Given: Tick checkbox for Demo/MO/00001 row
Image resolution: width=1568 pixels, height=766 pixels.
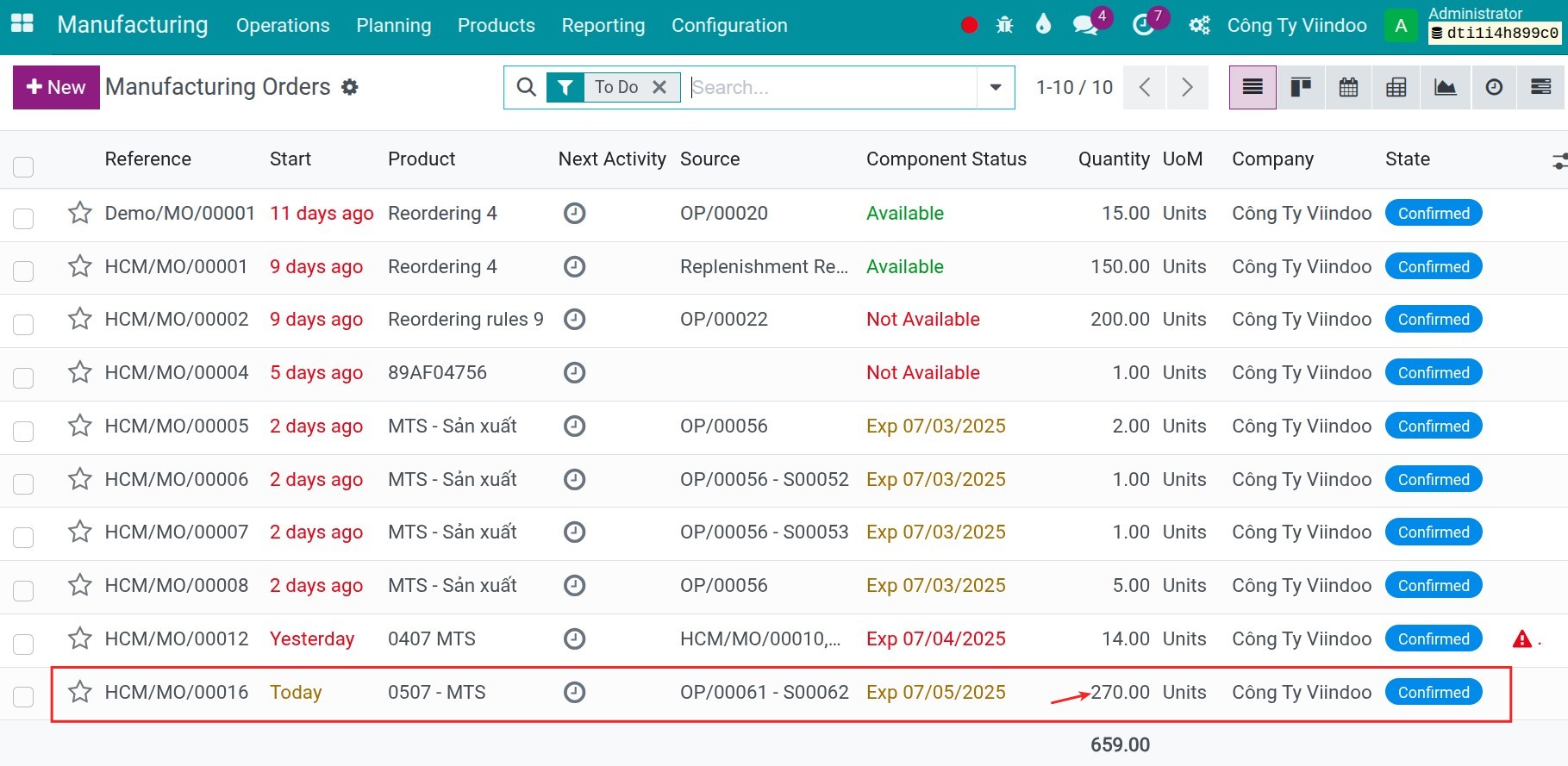Looking at the screenshot, I should [23, 218].
